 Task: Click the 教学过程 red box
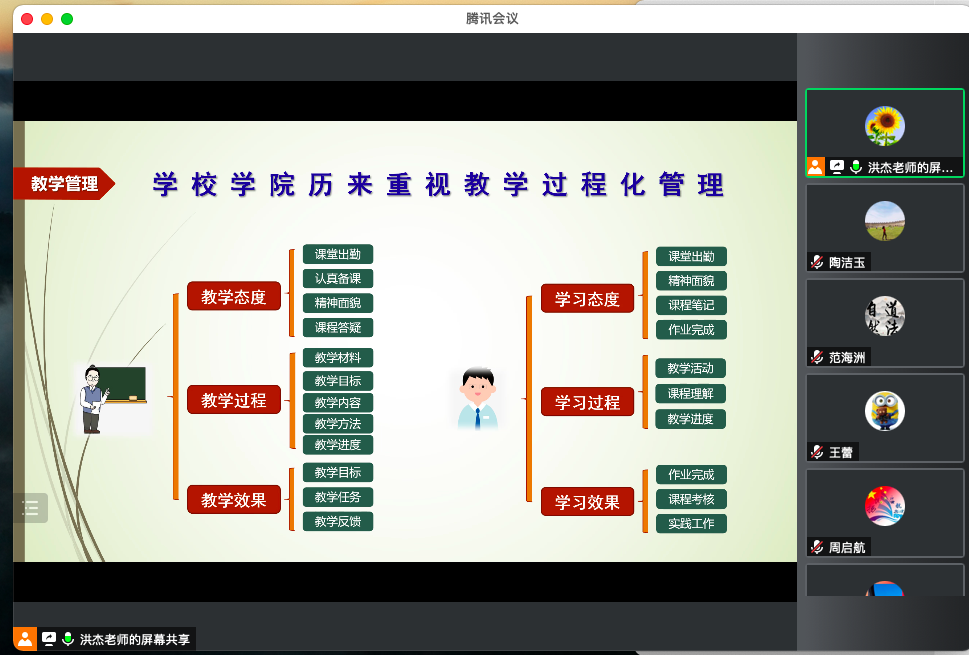click(234, 400)
